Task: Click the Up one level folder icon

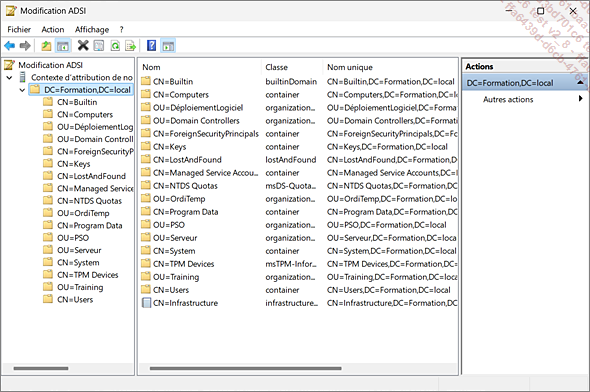Action: (46, 46)
